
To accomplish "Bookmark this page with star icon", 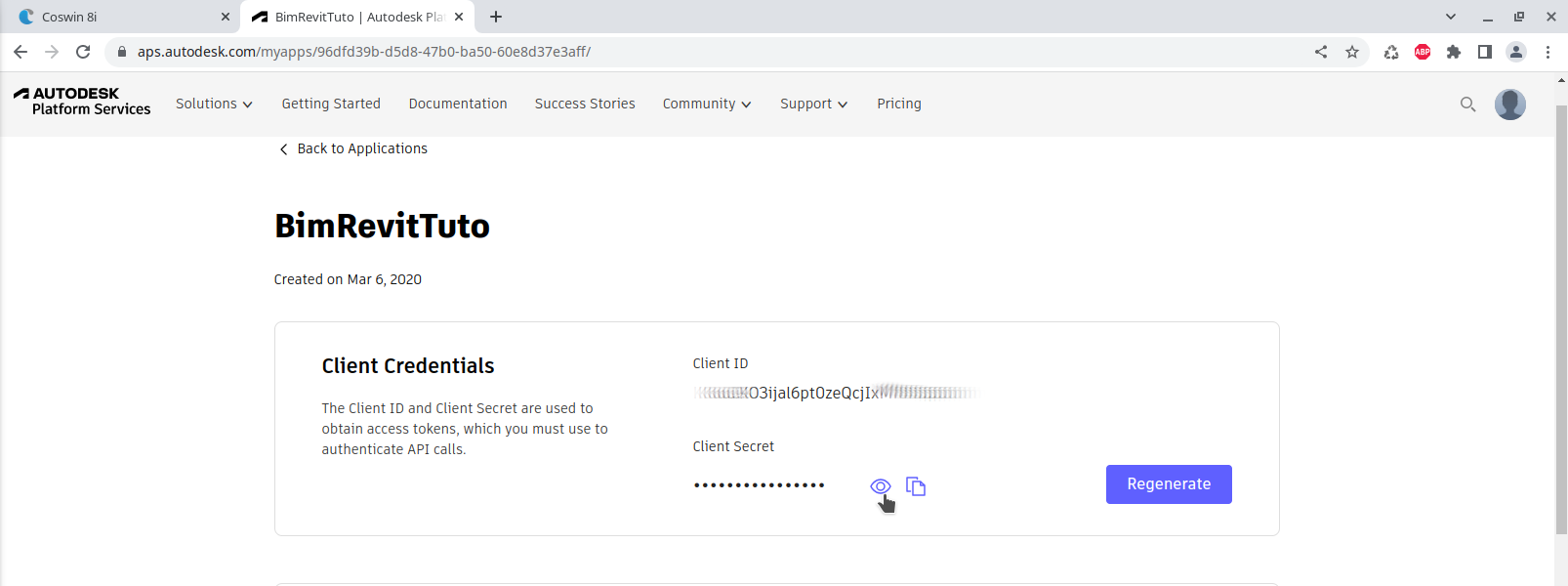I will coord(1352,52).
